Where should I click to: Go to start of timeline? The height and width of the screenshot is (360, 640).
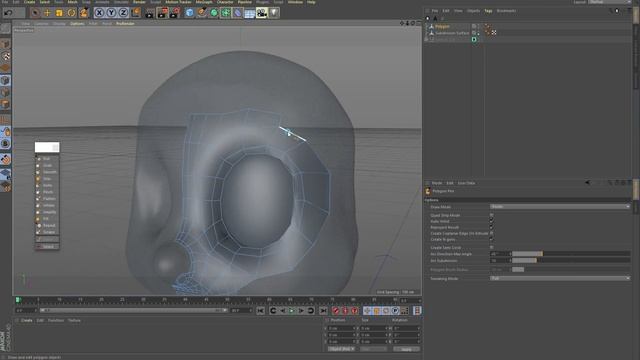pyautogui.click(x=261, y=311)
